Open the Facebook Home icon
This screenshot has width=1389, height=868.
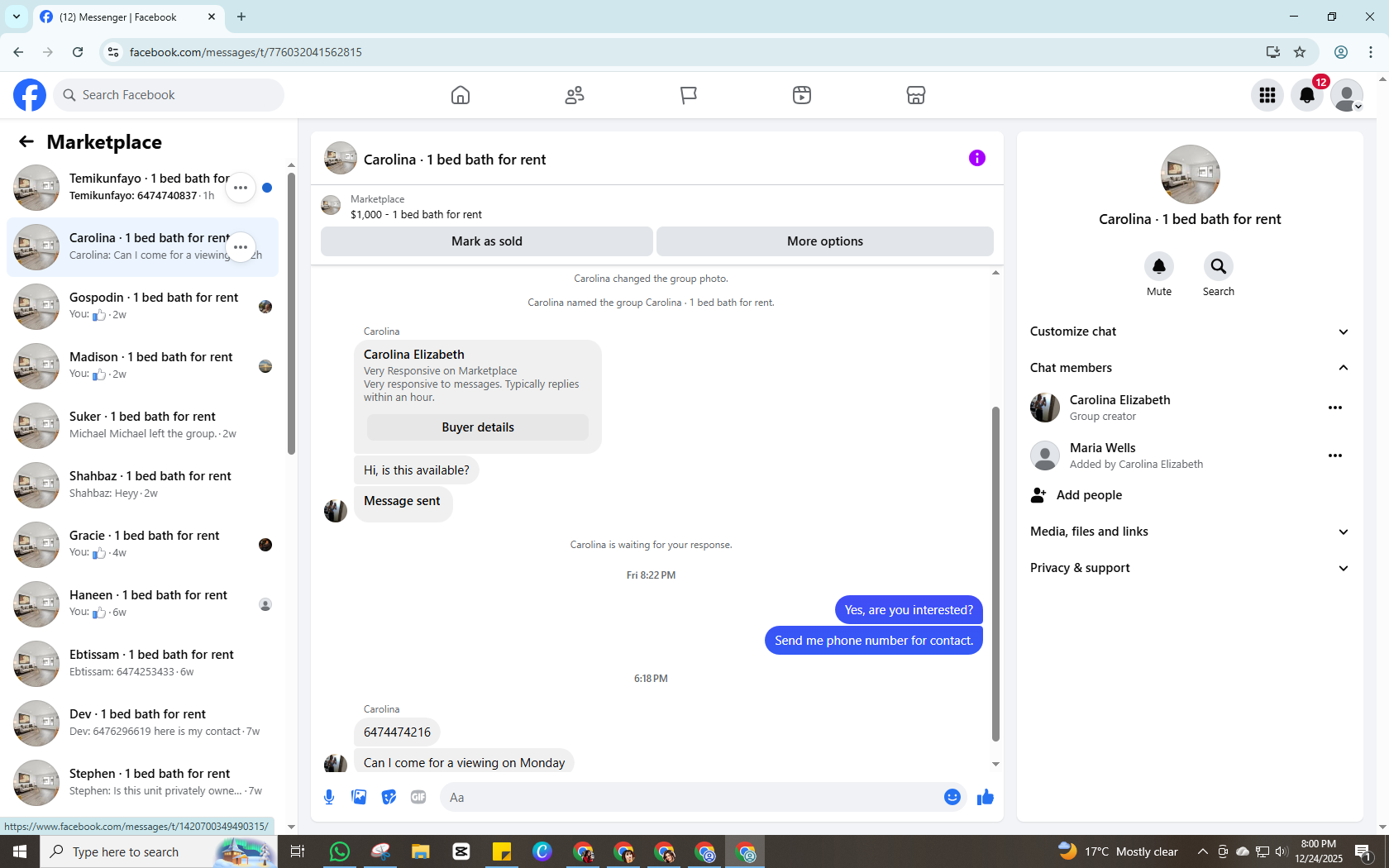[461, 95]
